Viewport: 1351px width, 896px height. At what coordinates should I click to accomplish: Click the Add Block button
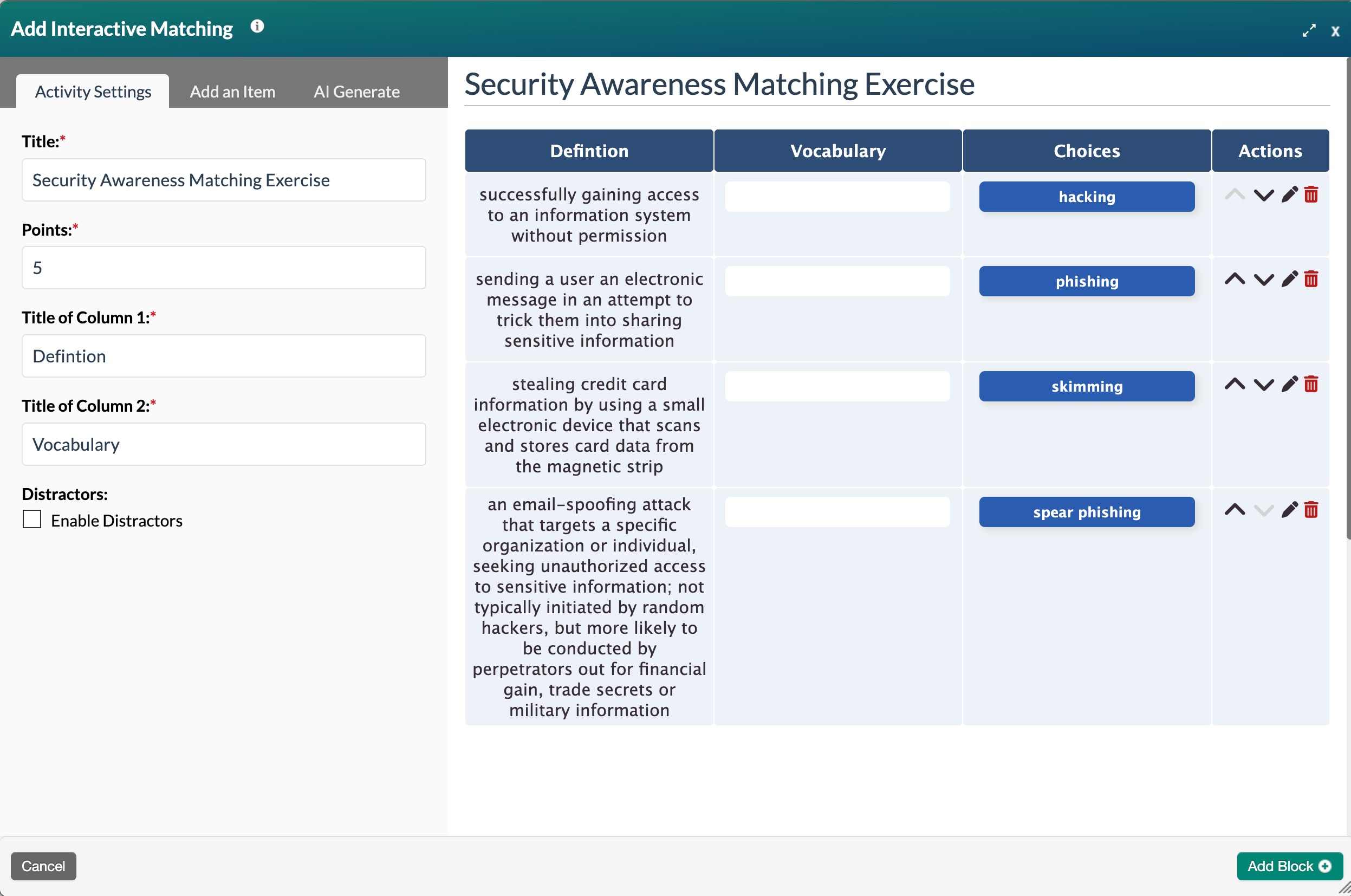[x=1289, y=866]
